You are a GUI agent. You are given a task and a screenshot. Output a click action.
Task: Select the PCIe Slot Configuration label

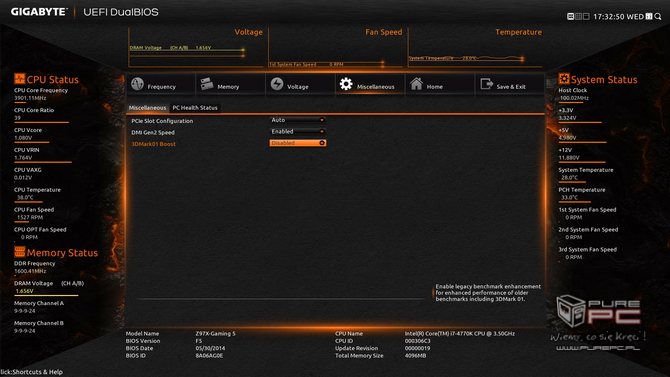tap(162, 121)
